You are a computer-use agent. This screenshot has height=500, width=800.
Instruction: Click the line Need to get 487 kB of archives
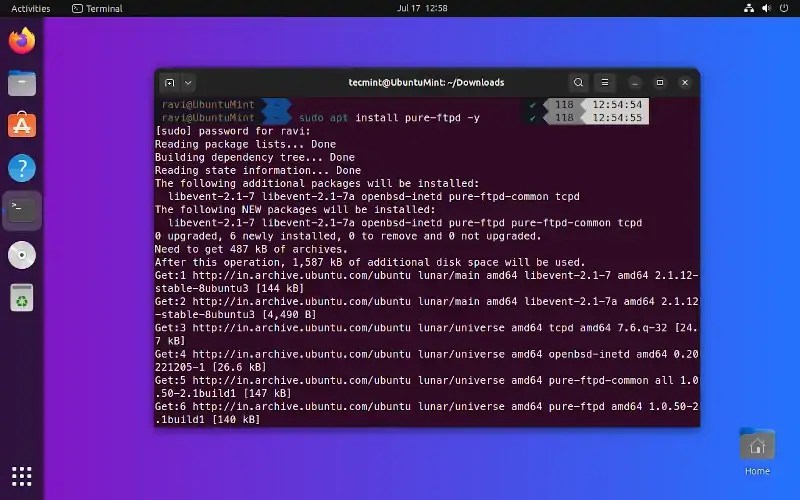252,249
